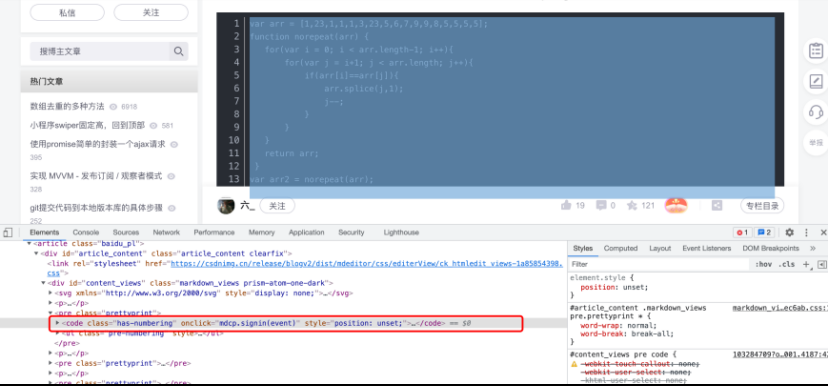Click the Filter styles input field

click(659, 264)
